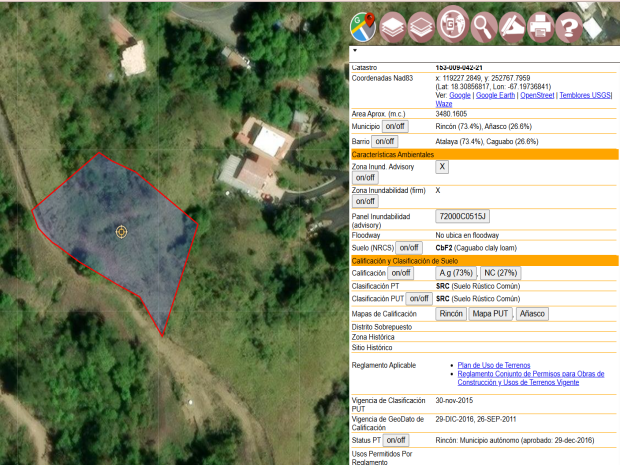
Task: Open the Google Maps basemap icon
Action: click(x=363, y=25)
